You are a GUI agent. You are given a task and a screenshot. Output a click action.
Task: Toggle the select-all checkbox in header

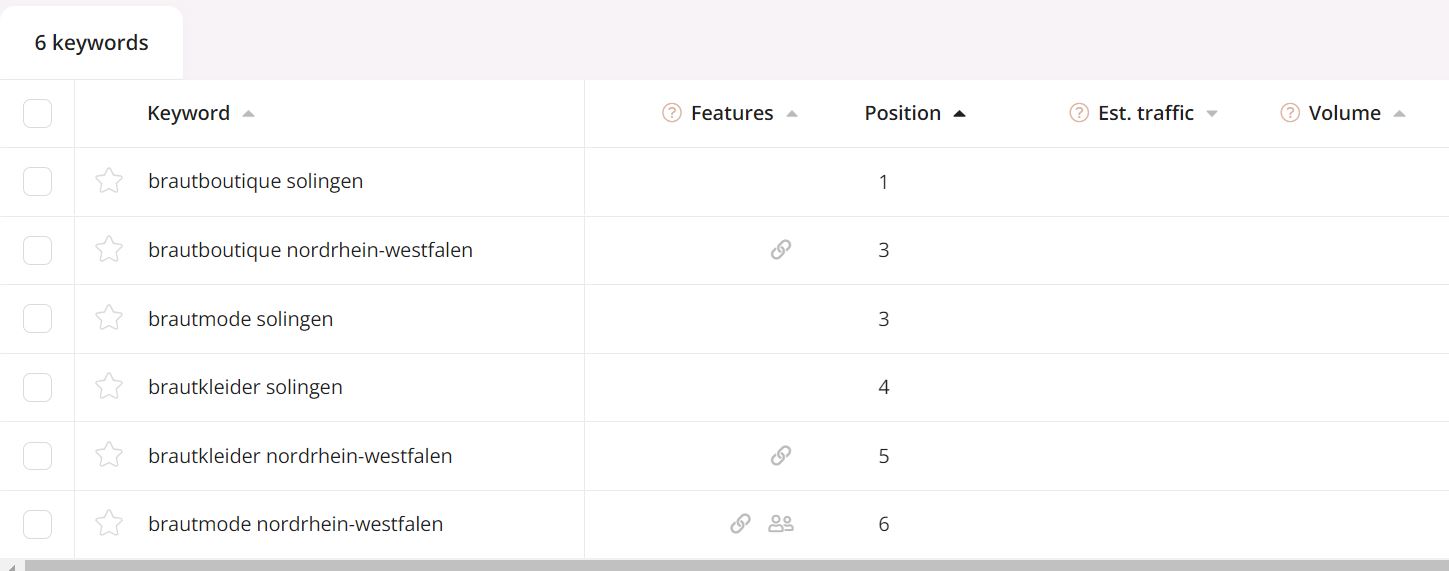(x=37, y=113)
